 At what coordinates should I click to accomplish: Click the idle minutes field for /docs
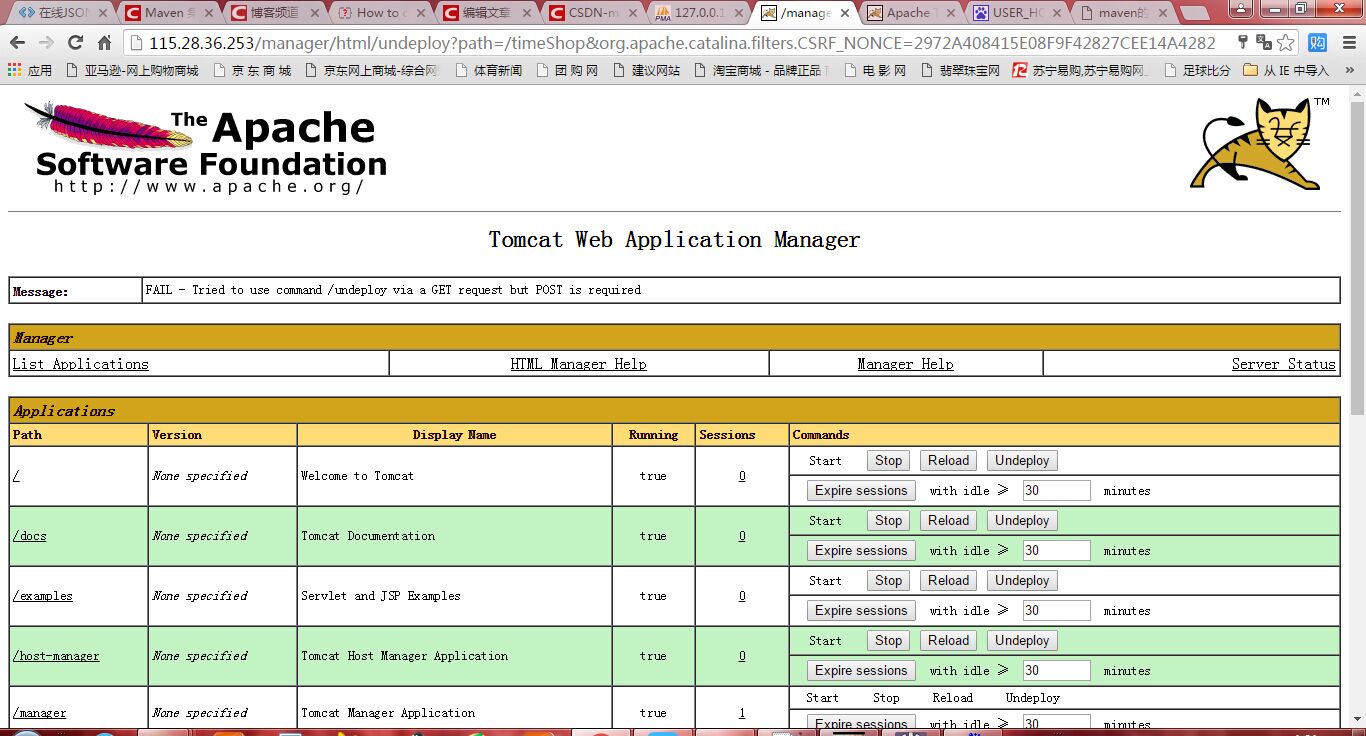1056,551
